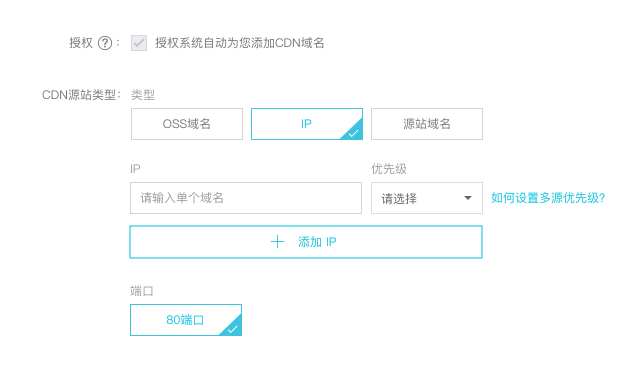Select the 80端口 port option
639x366 pixels.
click(186, 320)
